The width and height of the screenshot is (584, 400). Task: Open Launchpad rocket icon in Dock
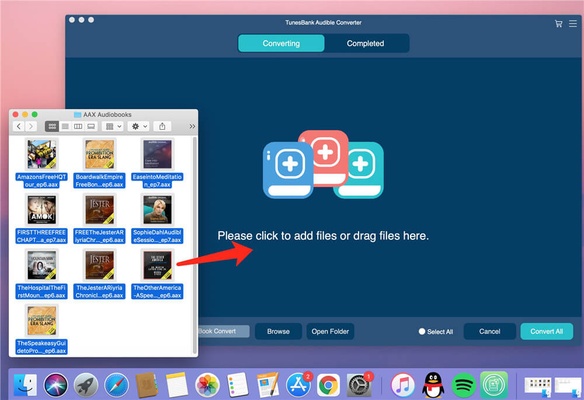(x=86, y=385)
